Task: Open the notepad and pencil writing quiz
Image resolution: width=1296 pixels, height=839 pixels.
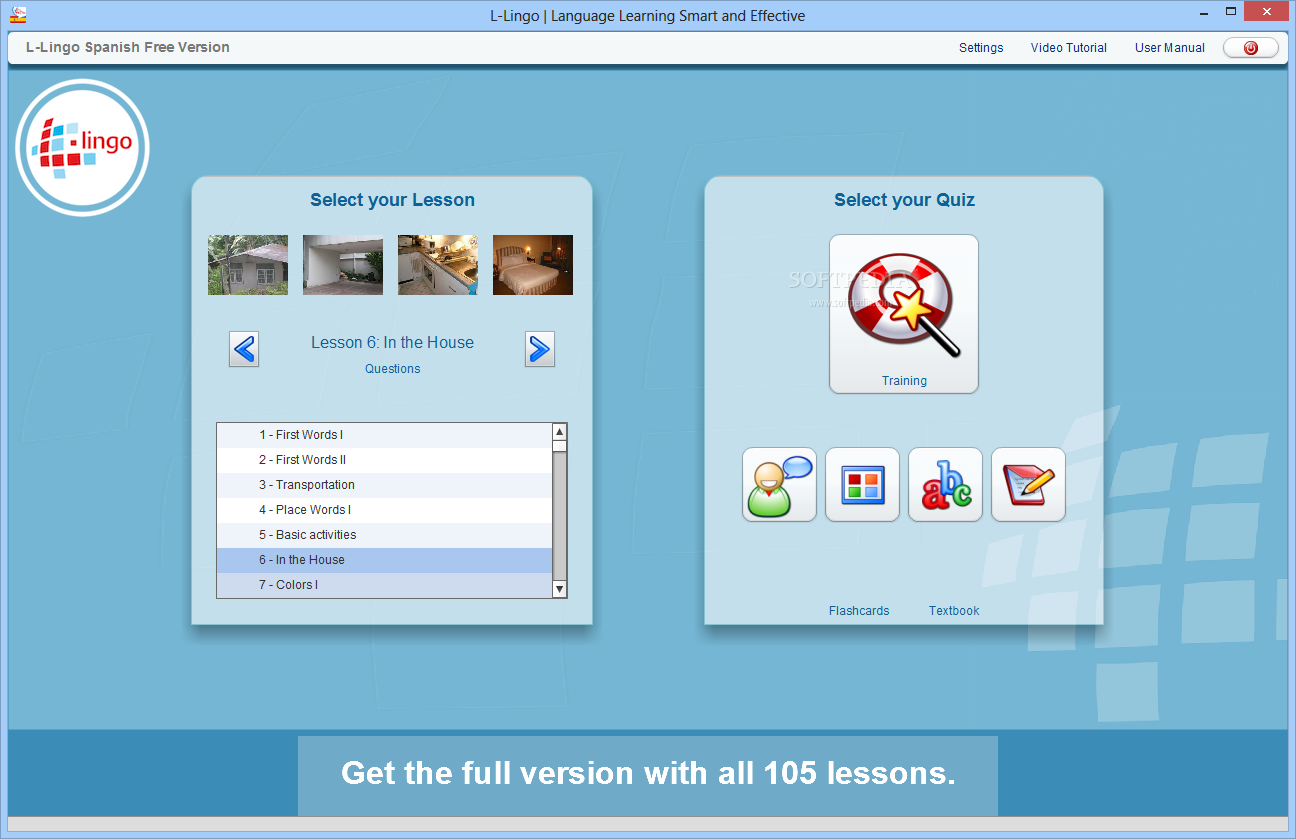Action: 1028,484
